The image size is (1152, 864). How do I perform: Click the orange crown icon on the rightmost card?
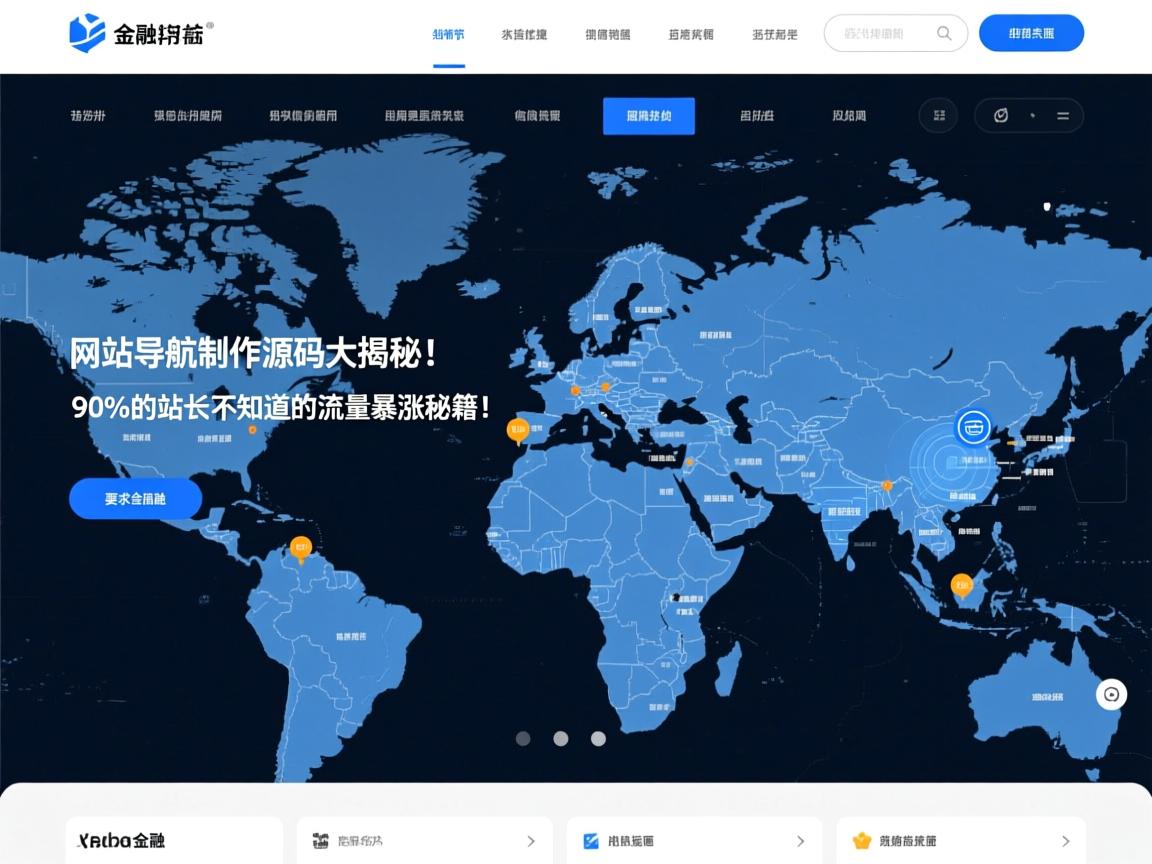click(860, 841)
